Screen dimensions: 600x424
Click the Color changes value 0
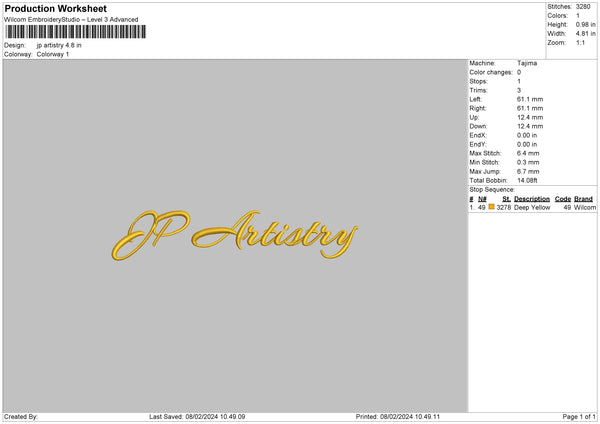click(519, 72)
